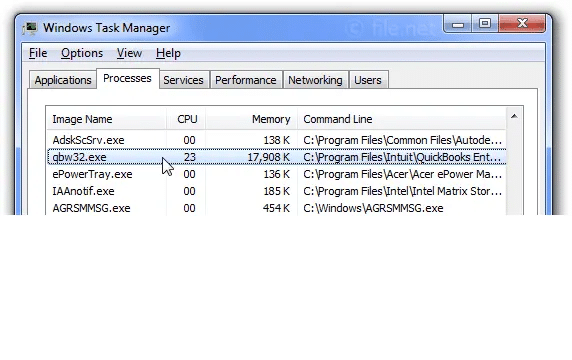
Task: Select the IAAnotif.exe process
Action: 83,191
